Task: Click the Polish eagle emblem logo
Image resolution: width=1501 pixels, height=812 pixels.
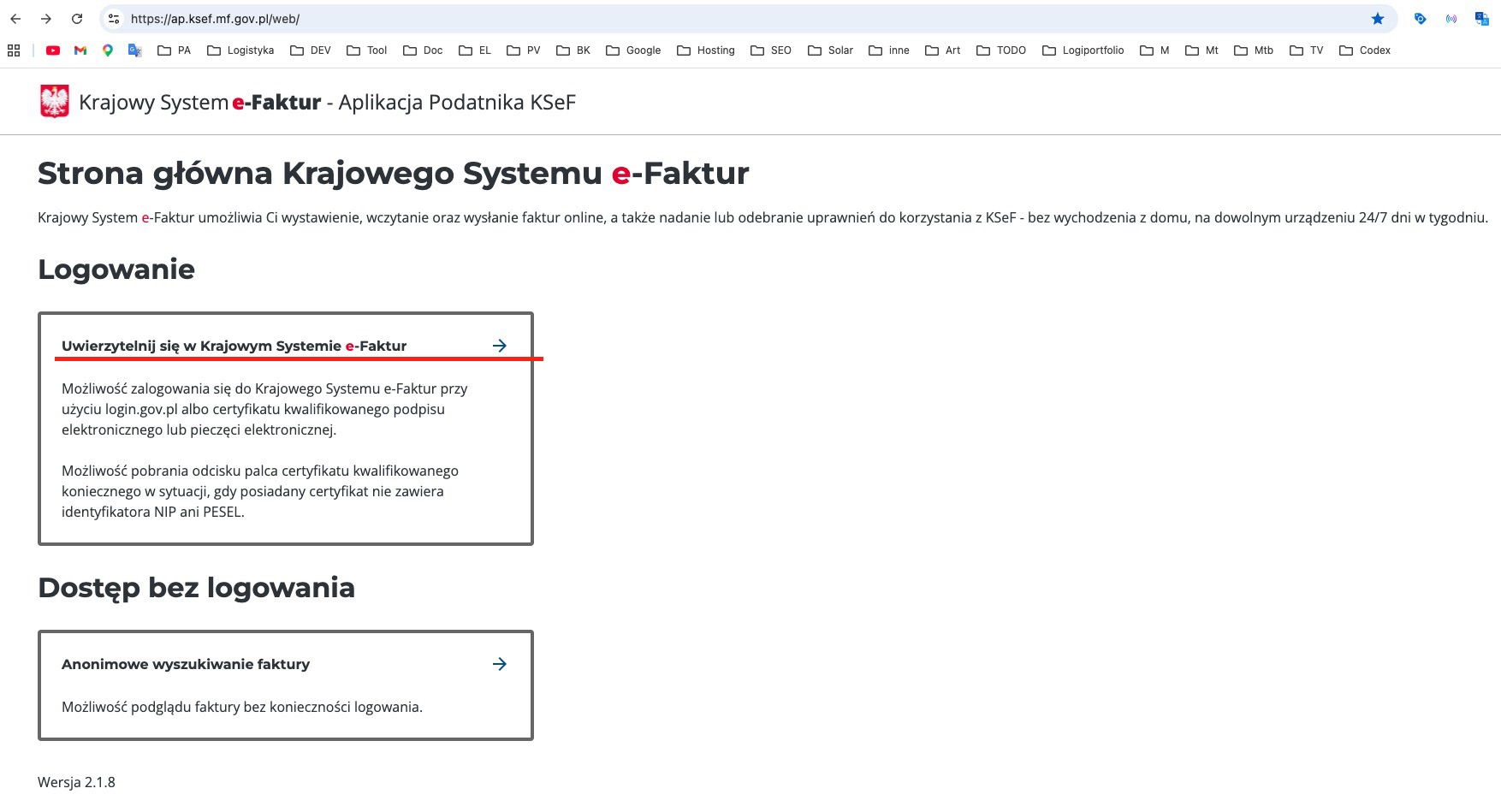Action: click(x=55, y=102)
